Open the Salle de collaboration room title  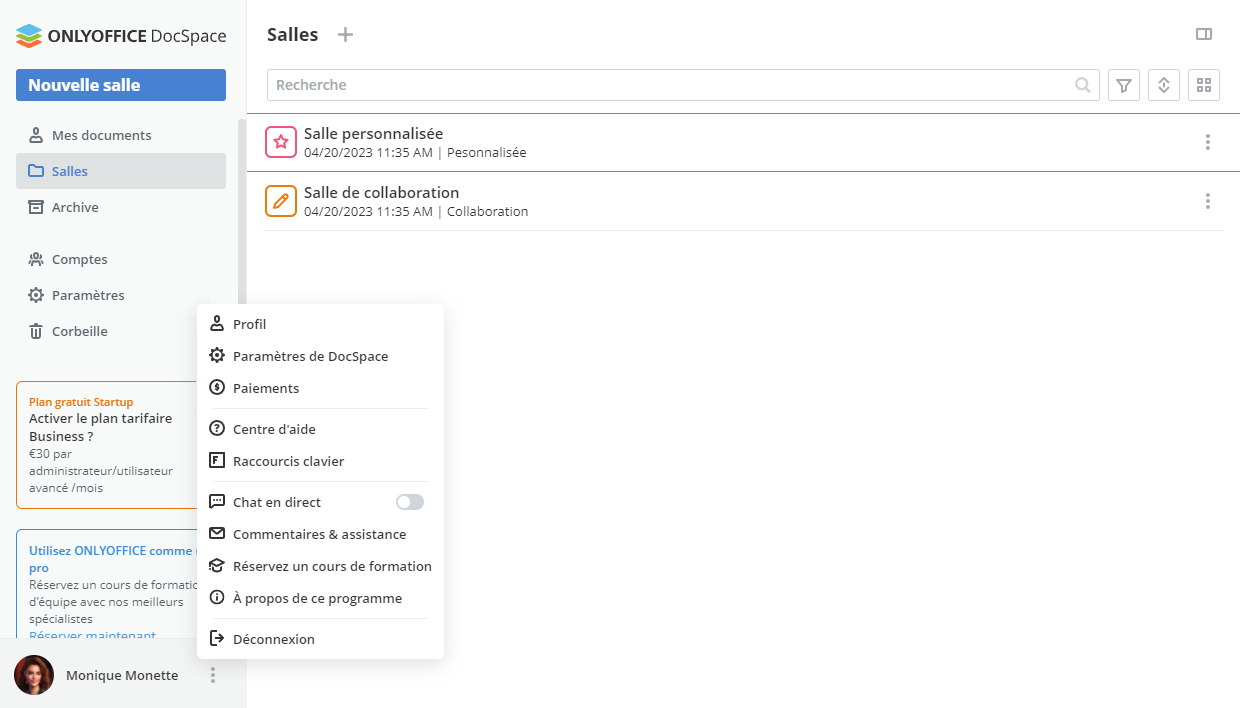381,192
